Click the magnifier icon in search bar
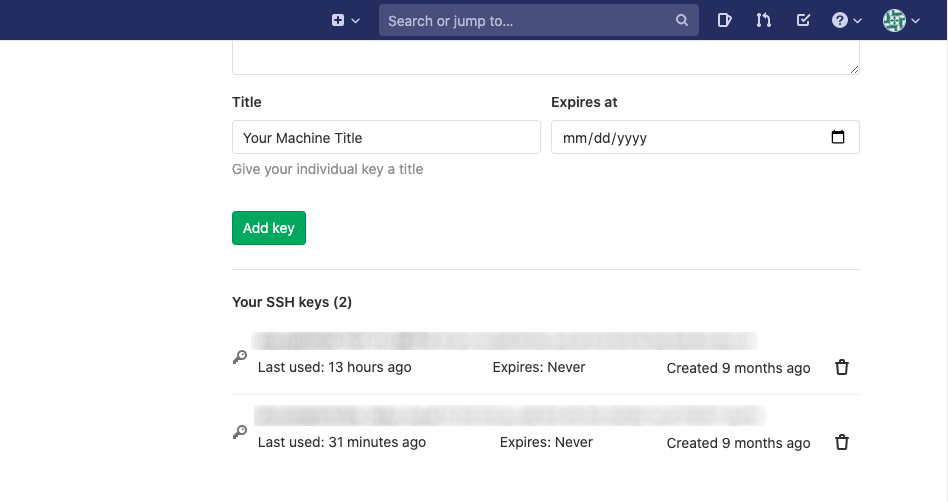 [x=682, y=20]
